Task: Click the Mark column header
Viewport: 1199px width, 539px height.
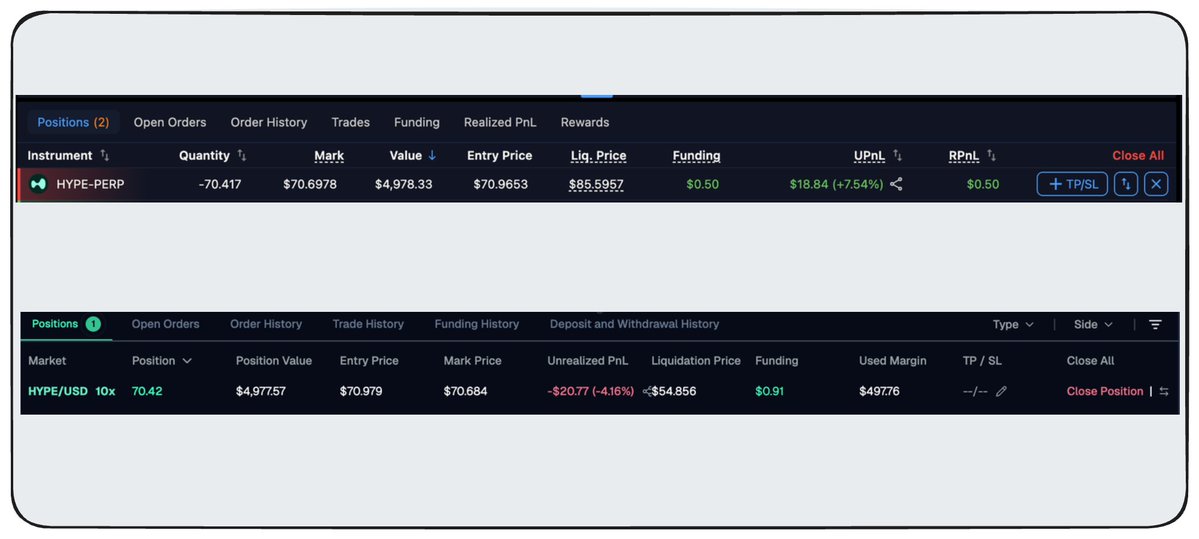Action: click(329, 156)
